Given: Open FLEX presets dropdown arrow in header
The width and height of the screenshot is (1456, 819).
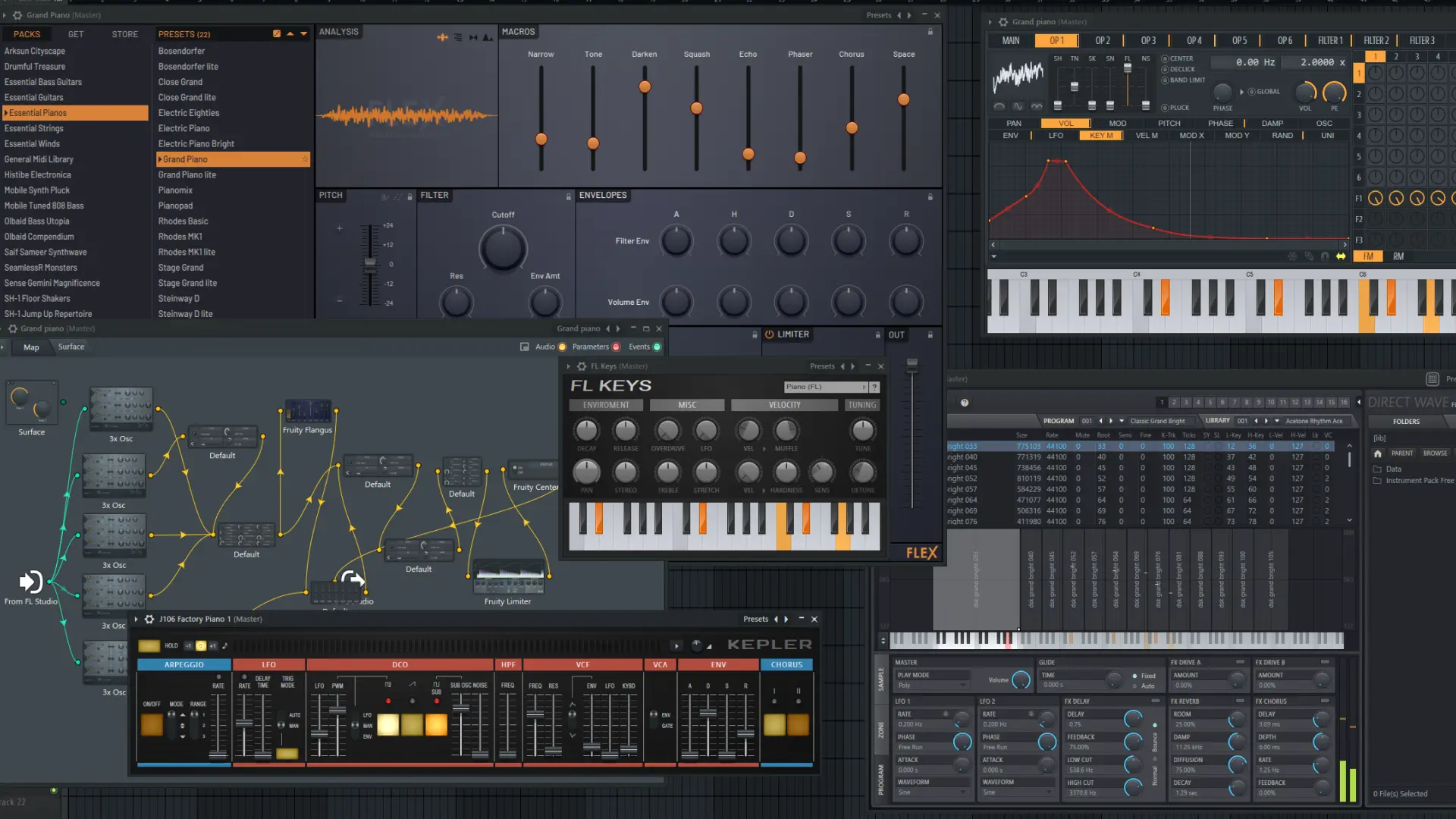Looking at the screenshot, I should pyautogui.click(x=304, y=33).
